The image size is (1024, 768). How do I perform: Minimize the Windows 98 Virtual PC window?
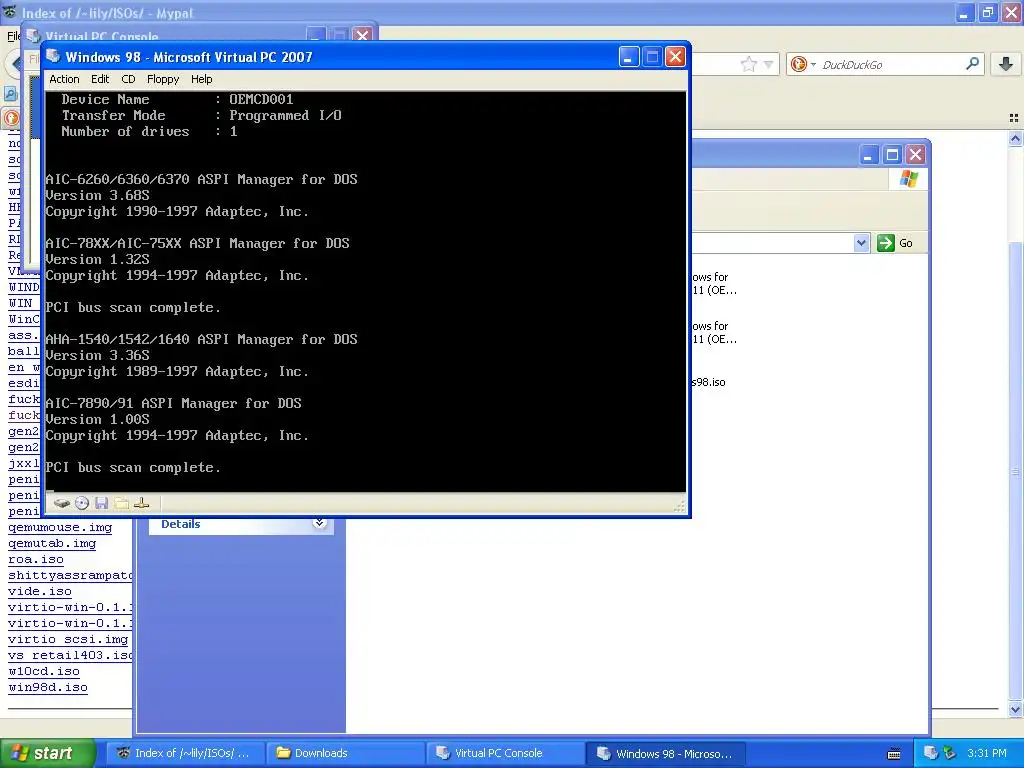[x=628, y=57]
